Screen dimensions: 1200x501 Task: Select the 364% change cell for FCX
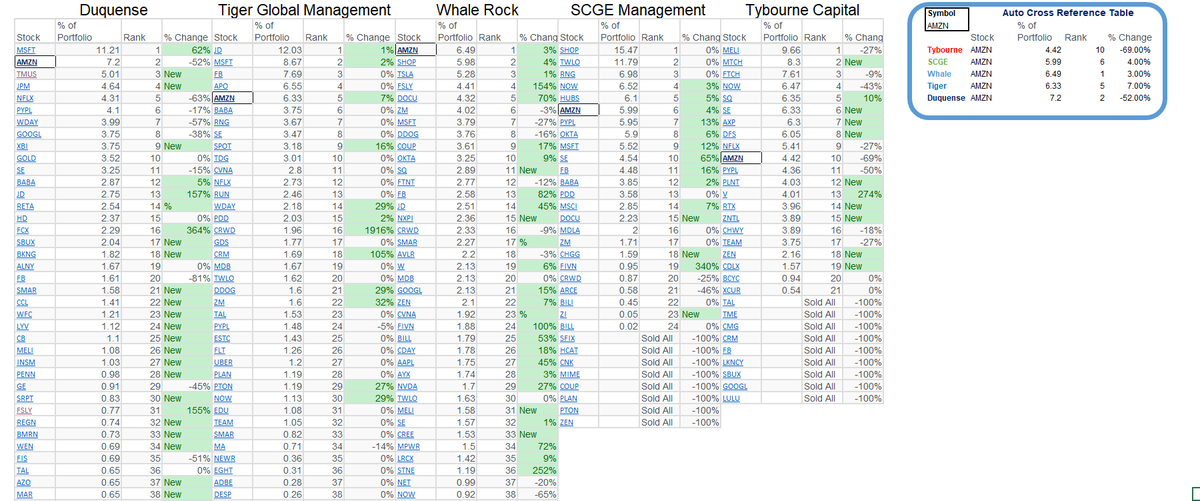click(187, 230)
